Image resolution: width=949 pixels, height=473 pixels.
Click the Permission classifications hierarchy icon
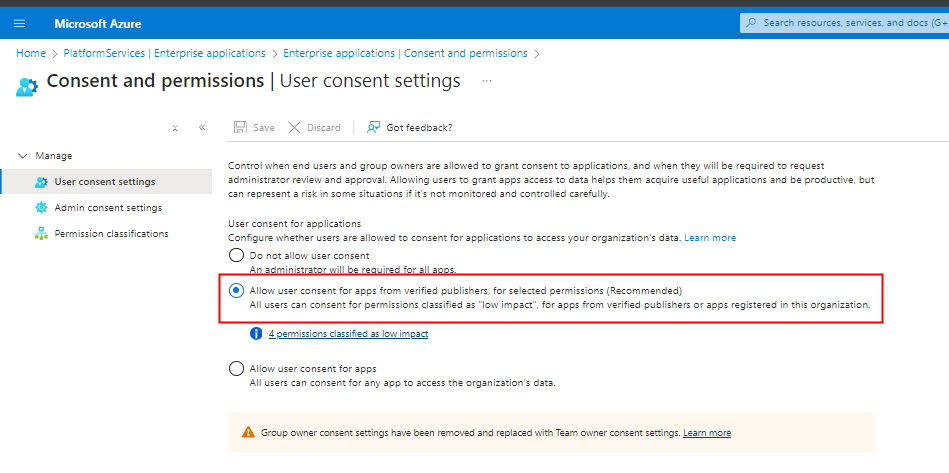(x=41, y=234)
